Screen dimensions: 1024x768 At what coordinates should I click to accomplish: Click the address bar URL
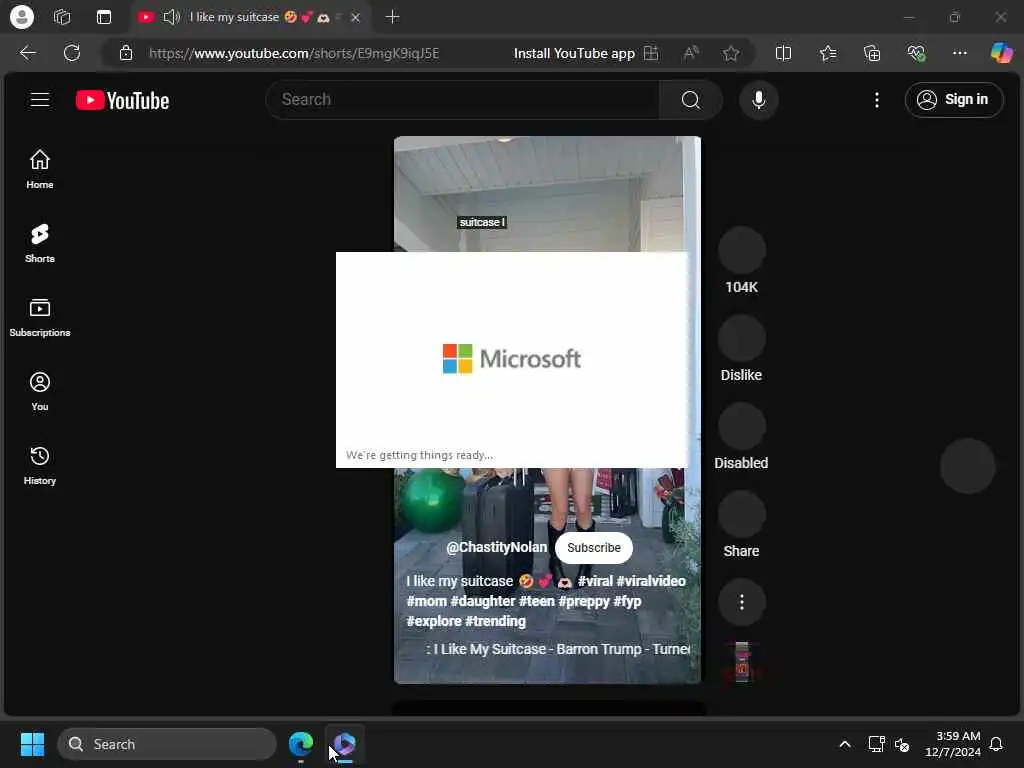tap(294, 54)
